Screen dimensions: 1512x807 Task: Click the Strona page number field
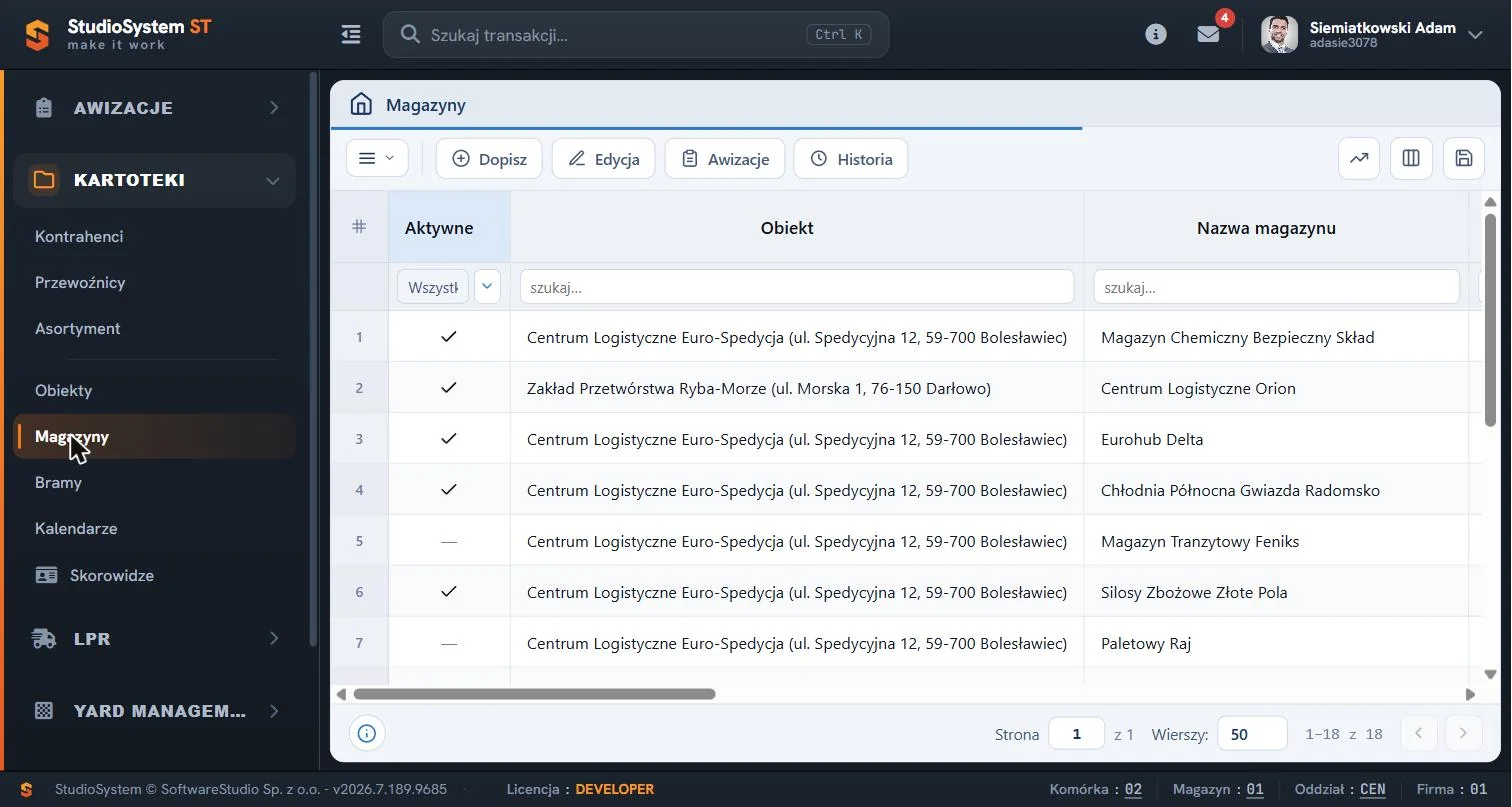pos(1076,733)
